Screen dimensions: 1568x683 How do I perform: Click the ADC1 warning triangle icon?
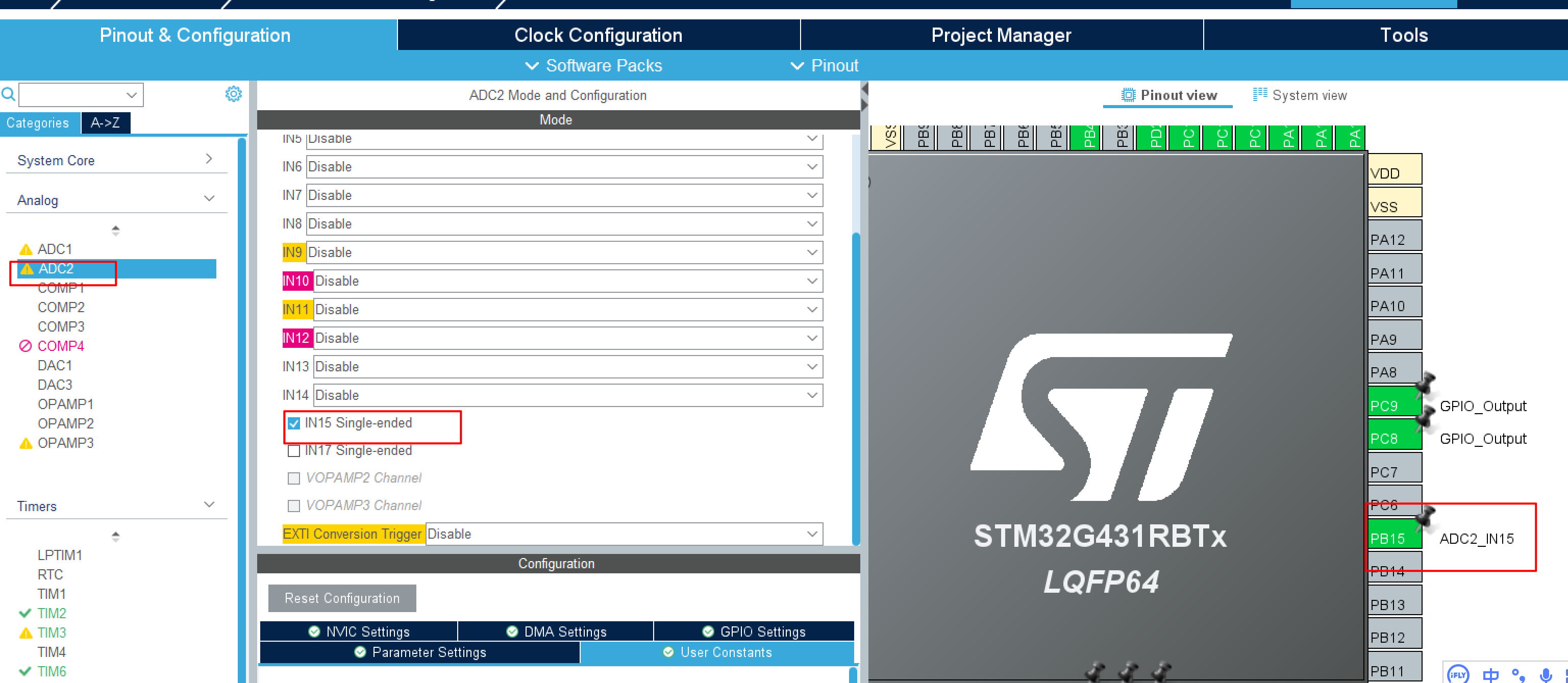click(26, 249)
